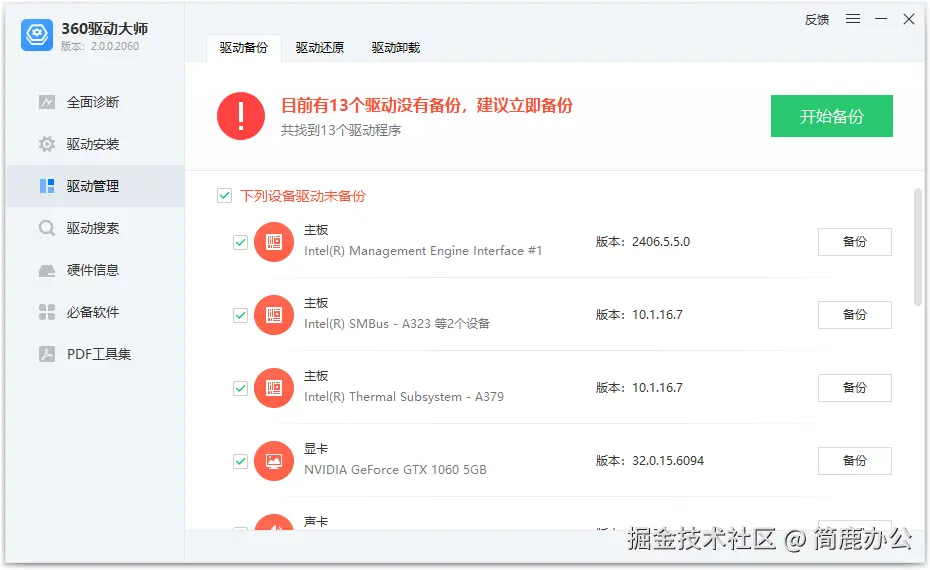Viewport: 930px width, 570px height.
Task: Click the 驱动安装 gear icon
Action: (47, 144)
